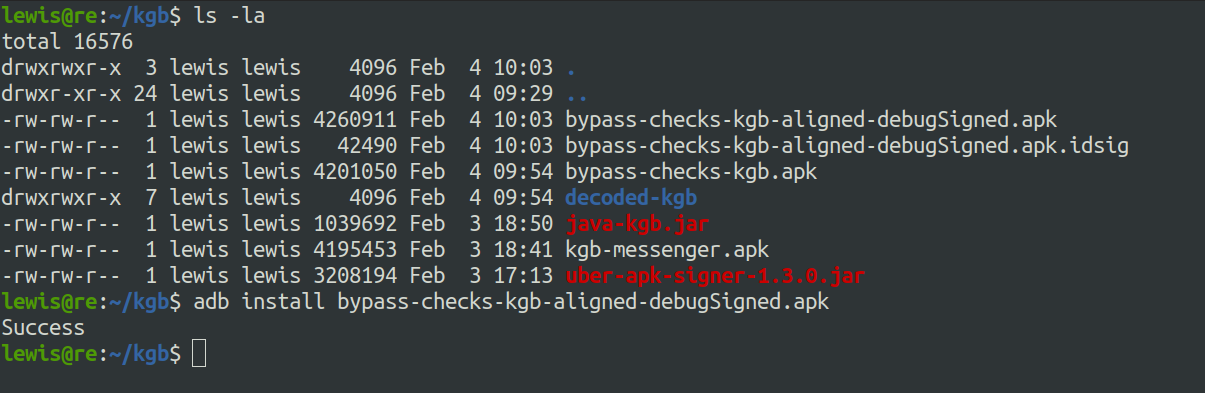Click the Success output line
1205x393 pixels.
43,327
